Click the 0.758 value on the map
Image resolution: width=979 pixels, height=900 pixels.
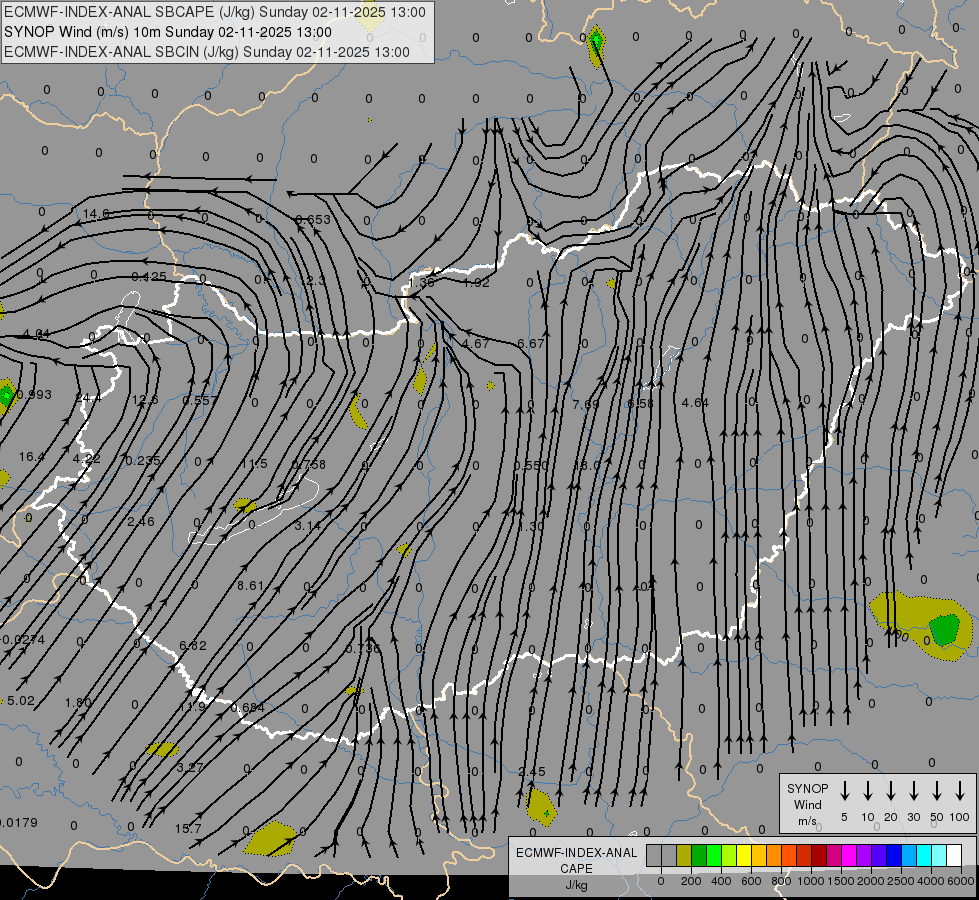pyautogui.click(x=308, y=464)
